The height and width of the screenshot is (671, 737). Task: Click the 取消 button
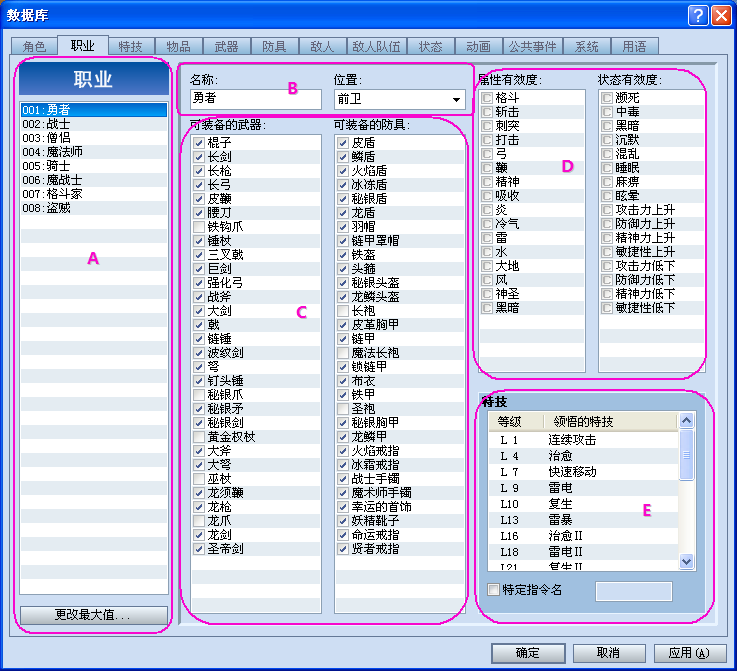[609, 653]
